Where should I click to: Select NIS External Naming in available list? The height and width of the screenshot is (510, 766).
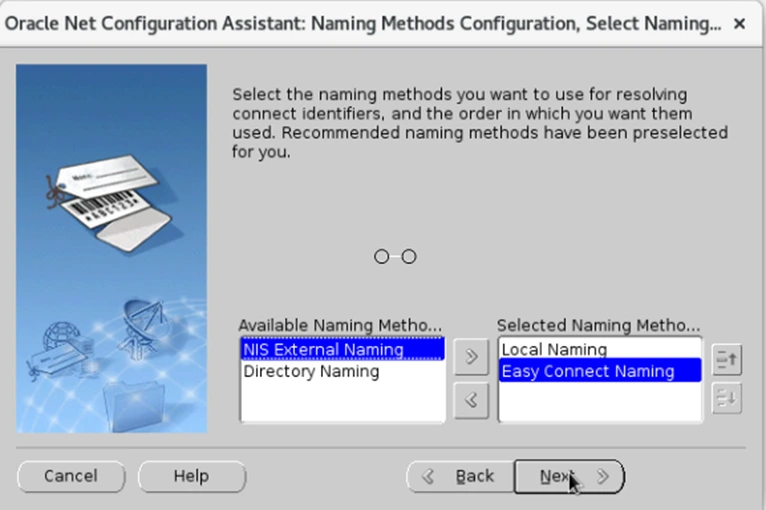click(x=323, y=350)
